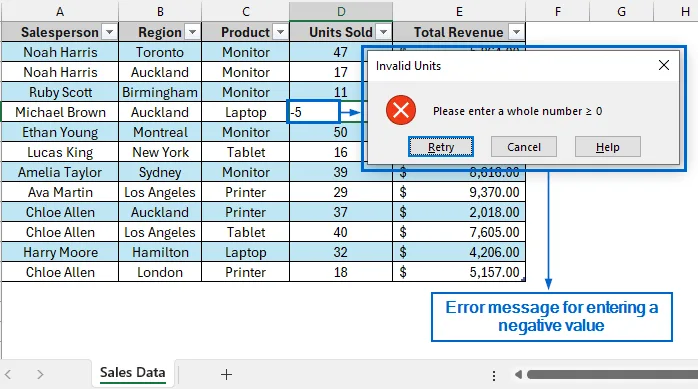Click the cell 'Noah Harris' in Toronto row
This screenshot has height=389, width=698.
click(x=60, y=52)
